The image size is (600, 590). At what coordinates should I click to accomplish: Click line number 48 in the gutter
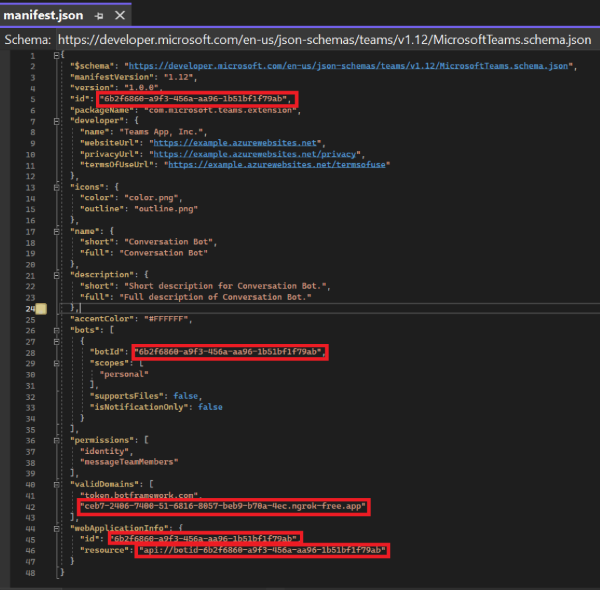(30, 573)
